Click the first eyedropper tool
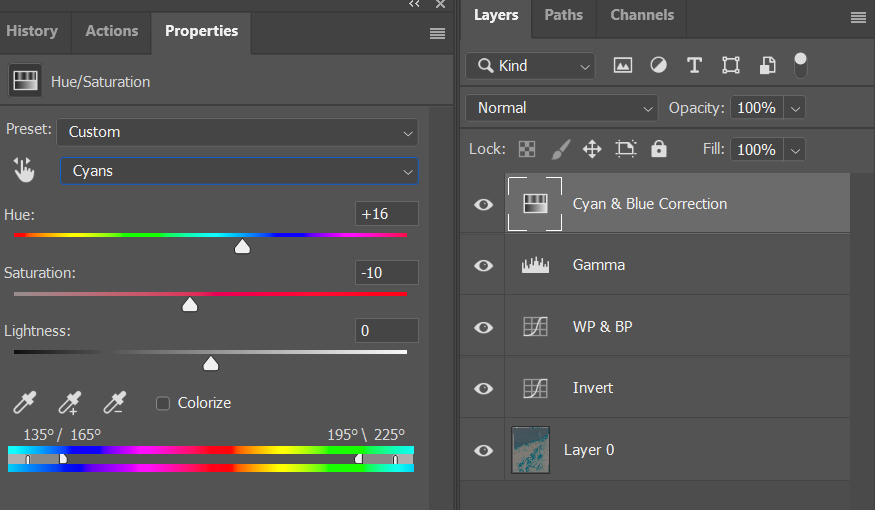The image size is (875, 510). [x=24, y=403]
